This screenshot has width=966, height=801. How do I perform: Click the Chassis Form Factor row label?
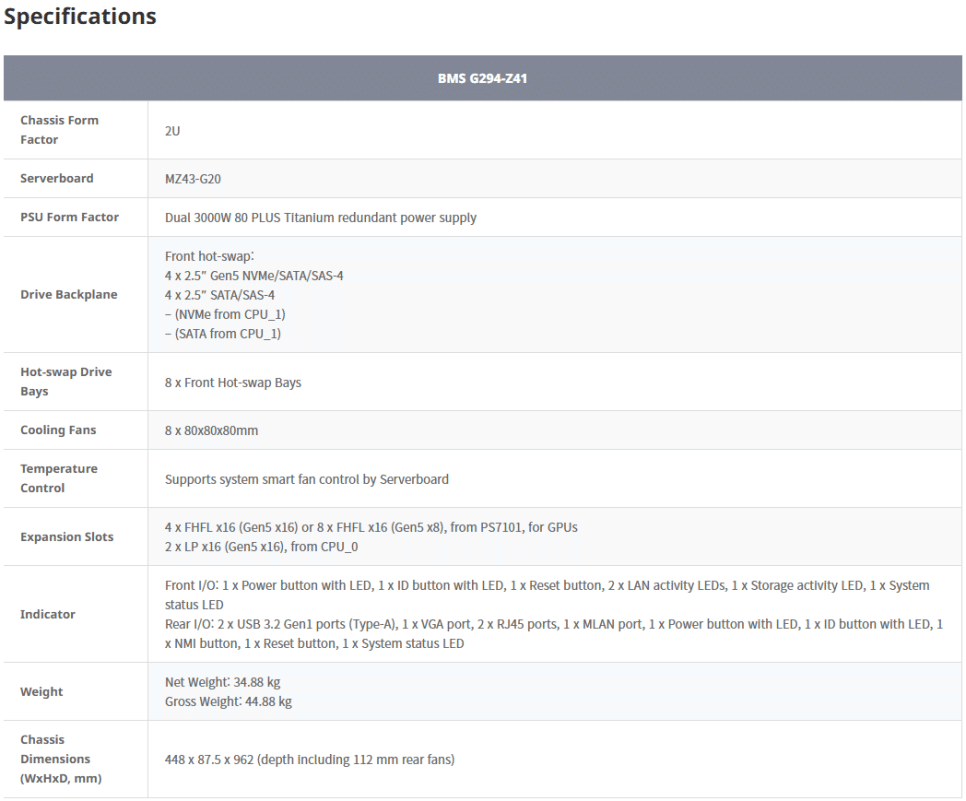(x=59, y=130)
